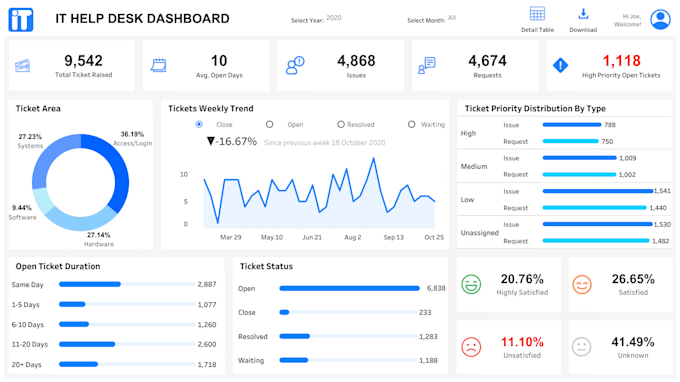Image resolution: width=680 pixels, height=382 pixels.
Task: Click the 20+ Days duration bar
Action: (x=78, y=364)
